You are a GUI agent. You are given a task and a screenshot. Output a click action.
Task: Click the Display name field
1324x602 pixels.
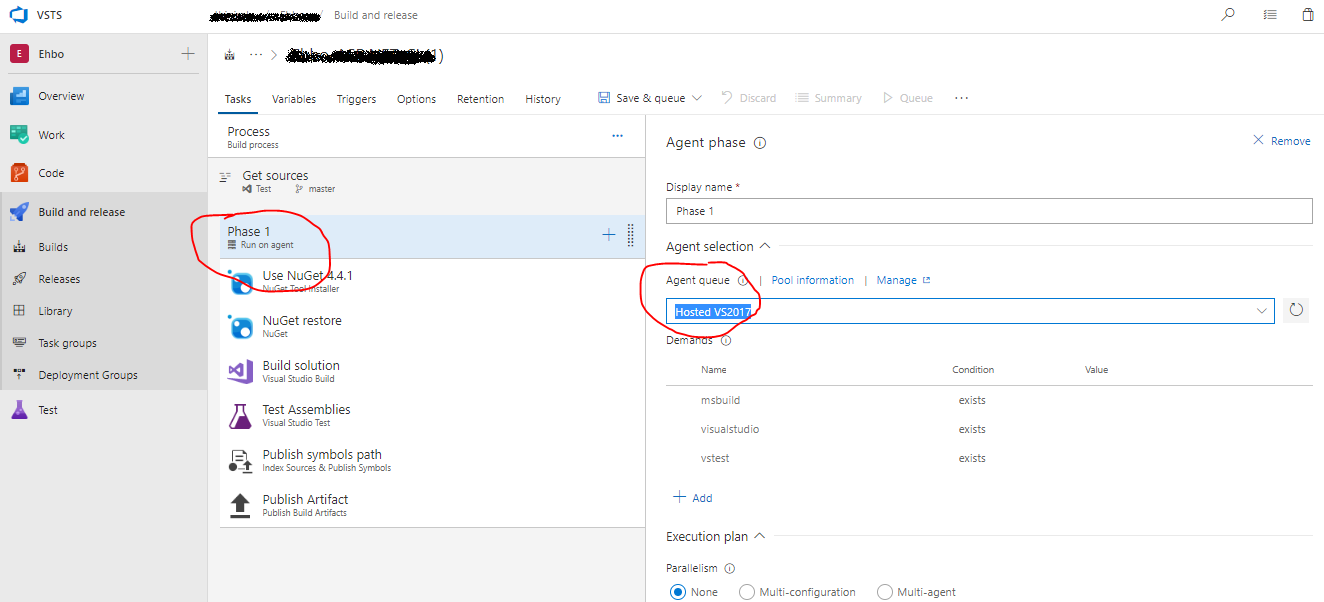pyautogui.click(x=989, y=211)
